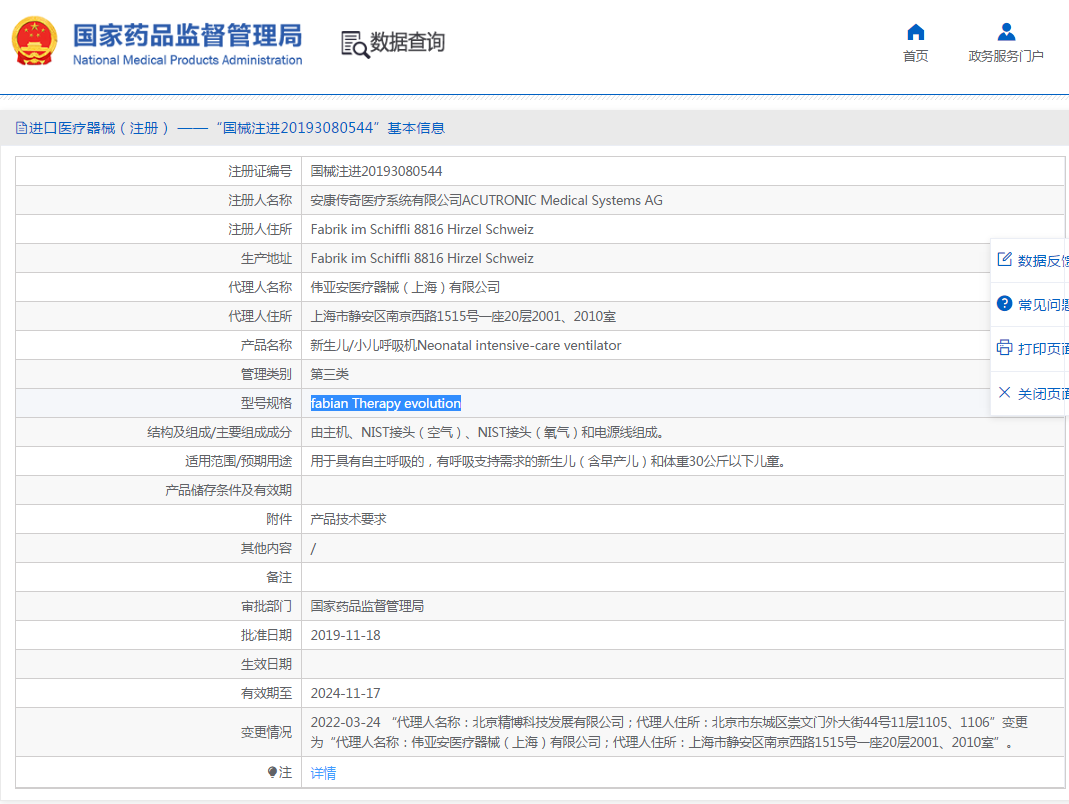
Task: Click the document icon before 进口医疗器械
Action: (x=21, y=128)
